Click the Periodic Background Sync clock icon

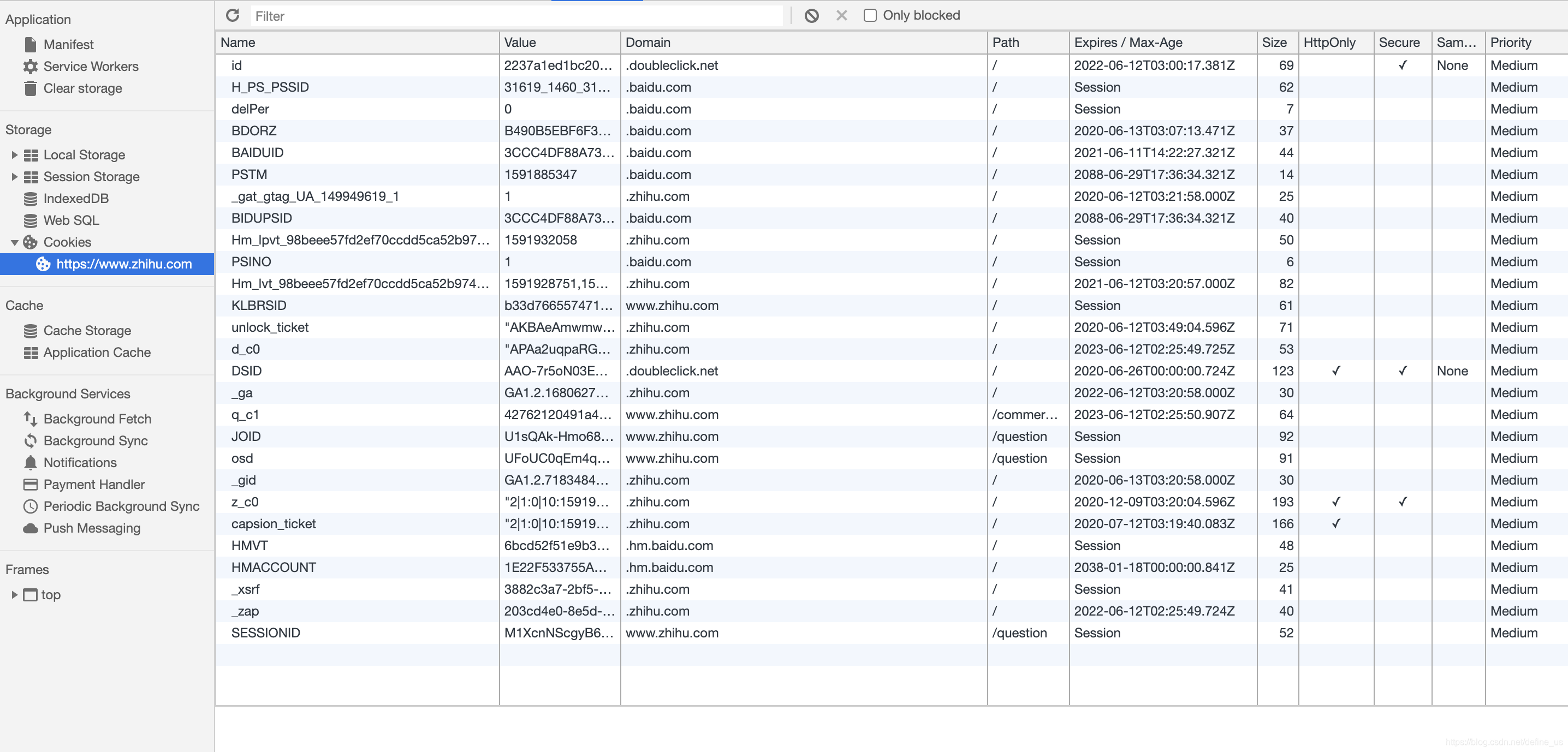pyautogui.click(x=31, y=507)
